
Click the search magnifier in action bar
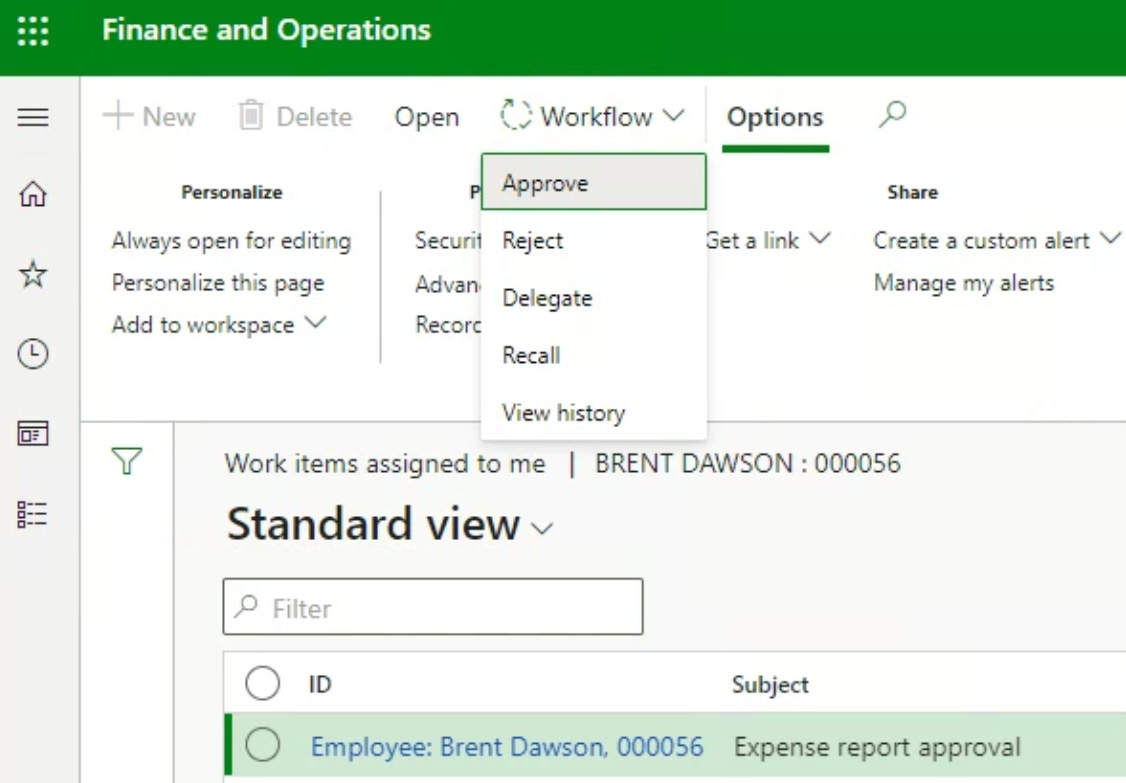pos(892,115)
